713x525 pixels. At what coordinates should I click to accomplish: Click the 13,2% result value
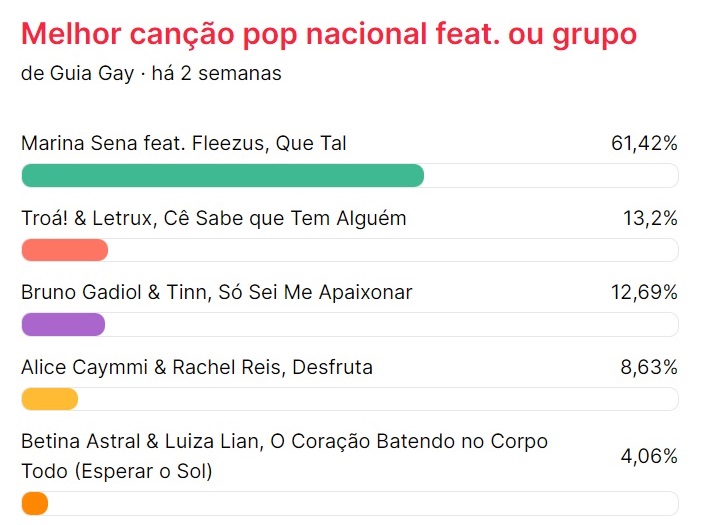[x=650, y=218]
